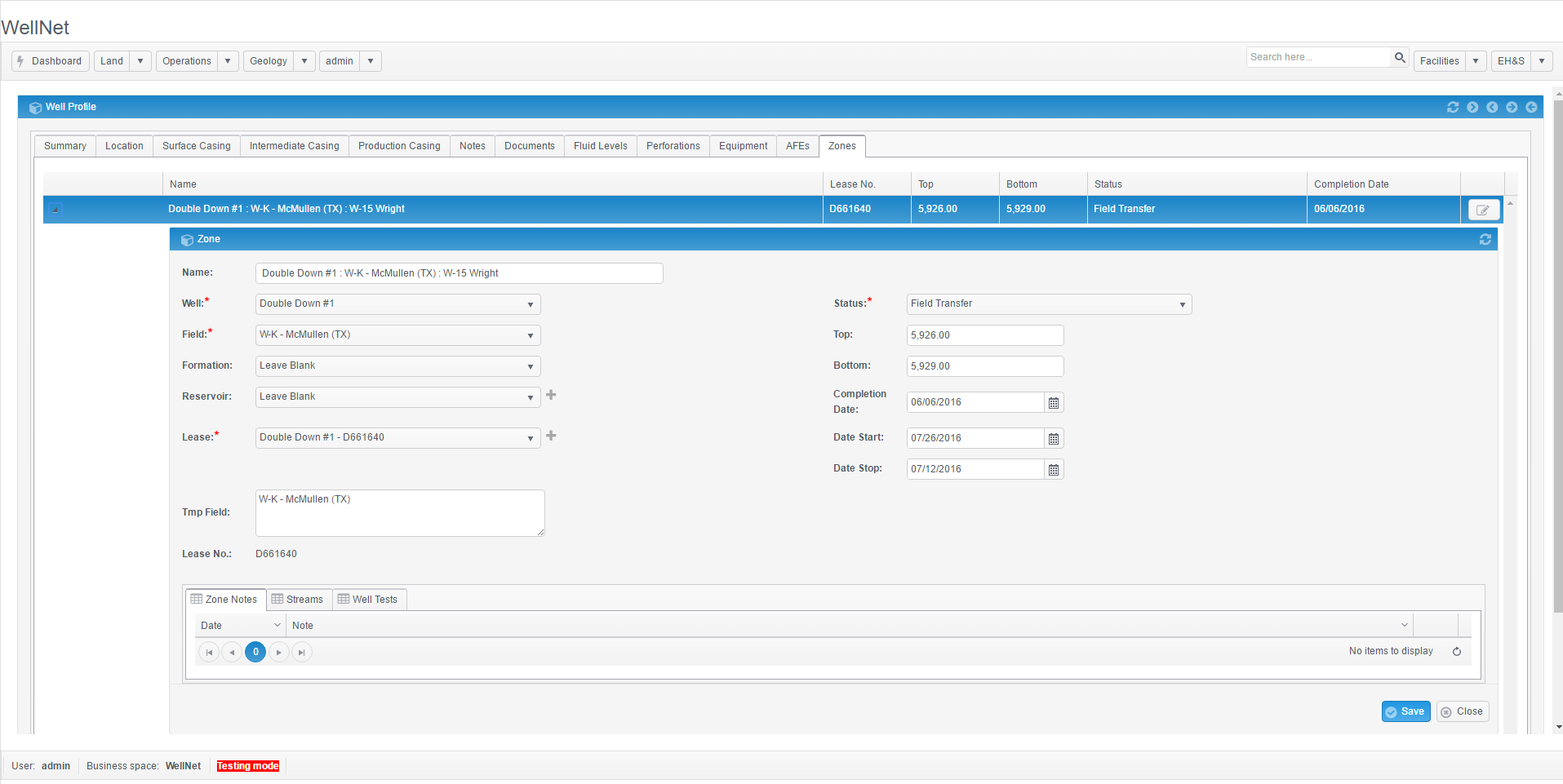Close the zone editor
Image resolution: width=1563 pixels, height=784 pixels.
(1463, 711)
